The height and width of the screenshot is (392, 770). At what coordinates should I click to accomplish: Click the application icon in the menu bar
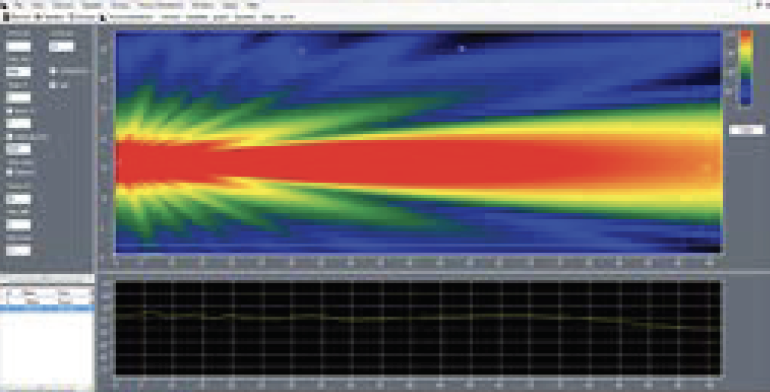point(5,6)
